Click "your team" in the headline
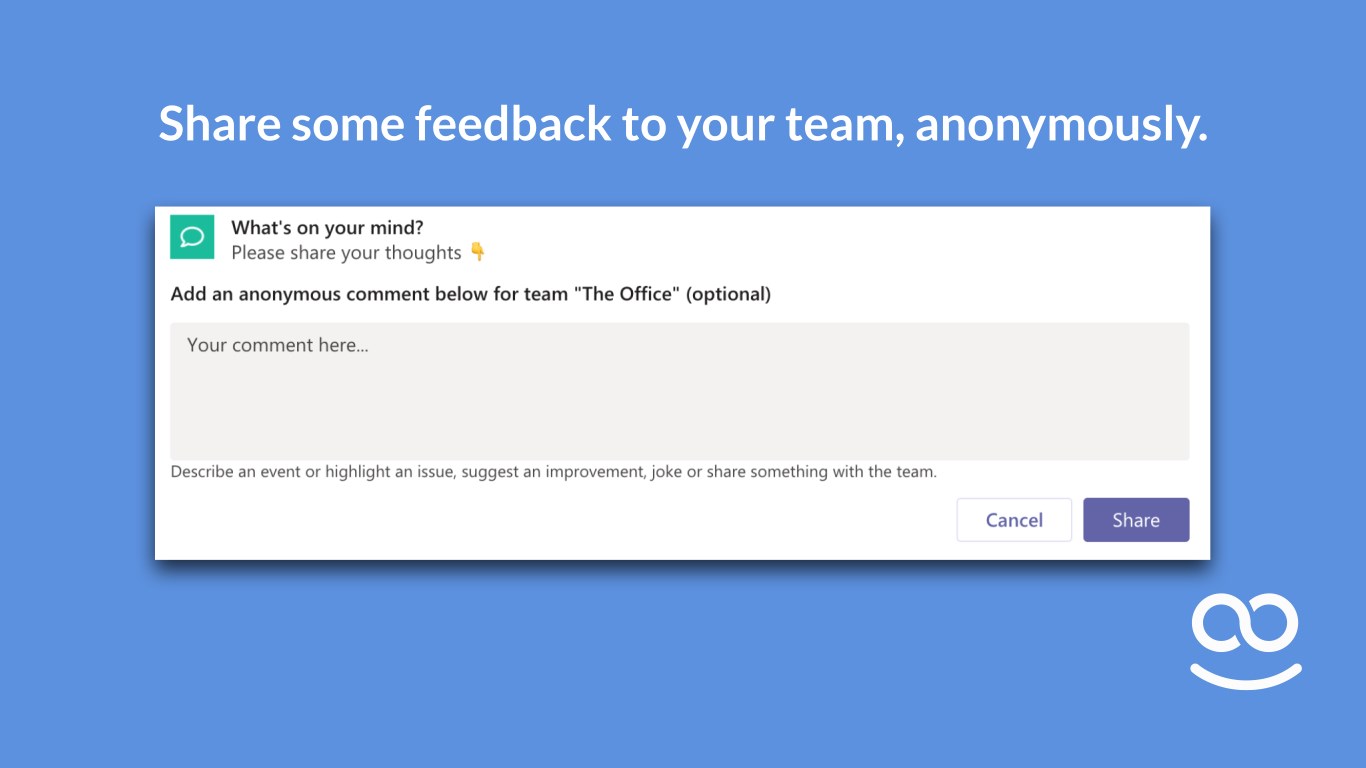This screenshot has height=768, width=1366. pos(788,124)
